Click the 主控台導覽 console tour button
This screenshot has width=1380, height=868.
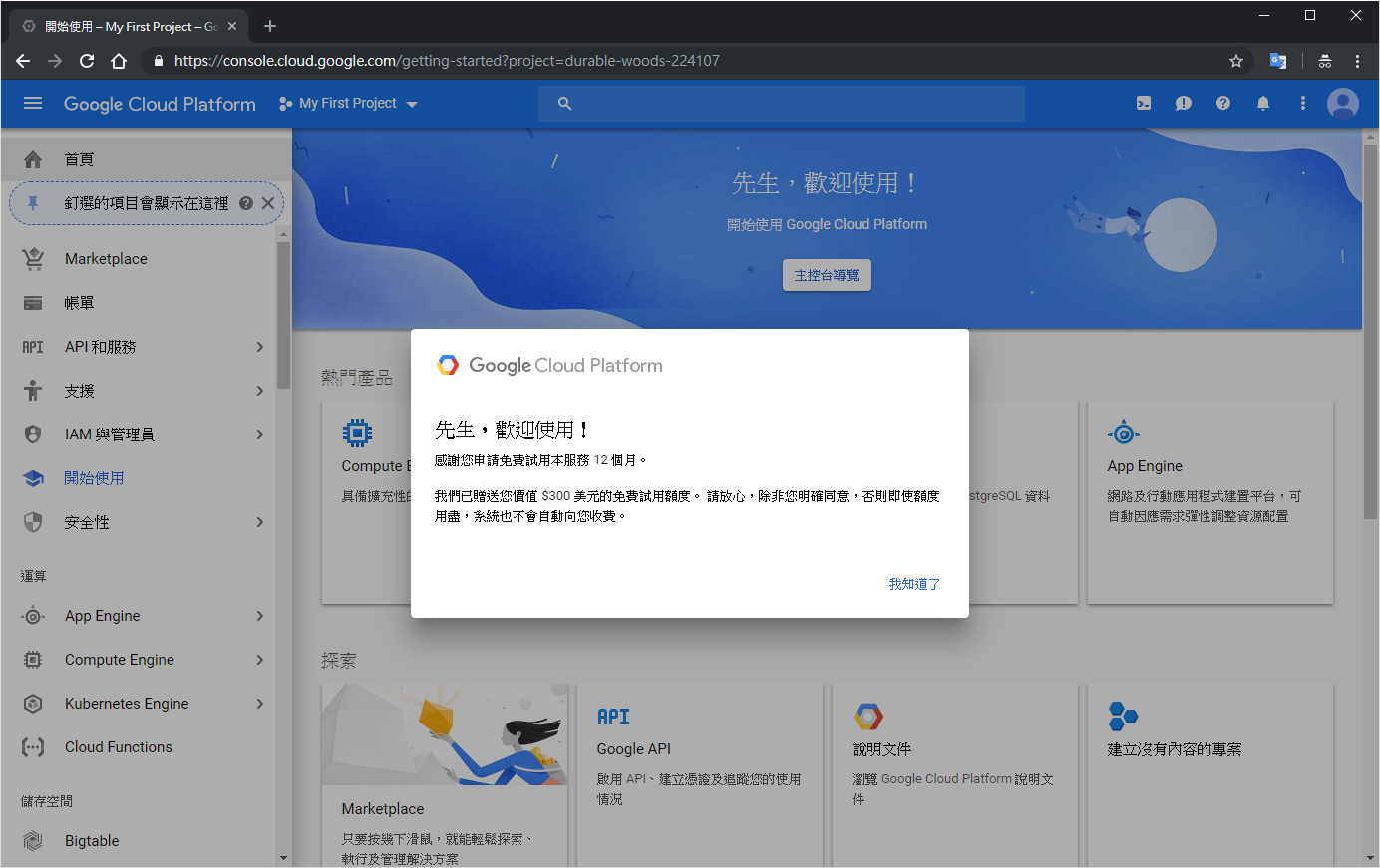pos(827,275)
